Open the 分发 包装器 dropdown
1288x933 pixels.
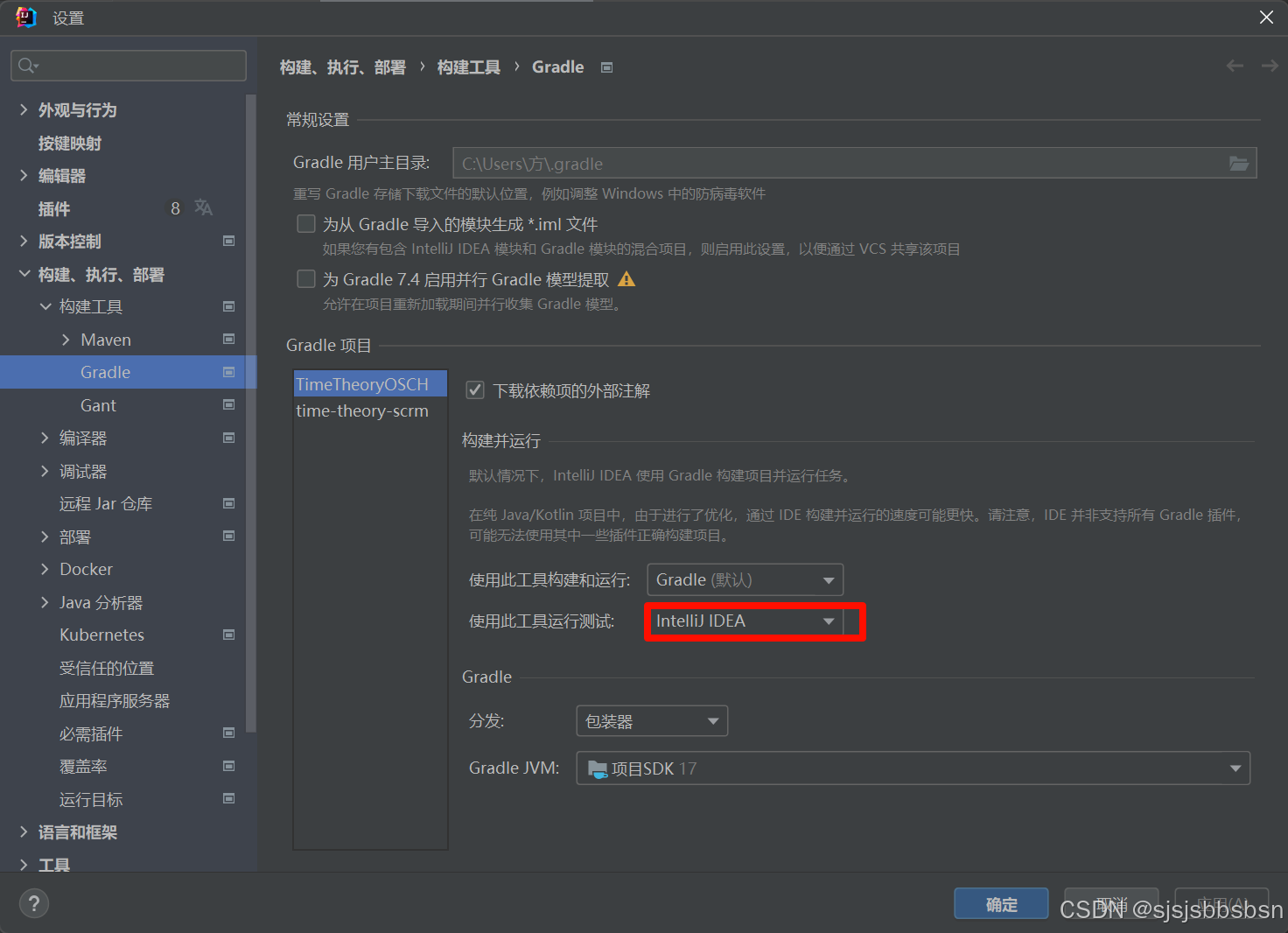652,721
